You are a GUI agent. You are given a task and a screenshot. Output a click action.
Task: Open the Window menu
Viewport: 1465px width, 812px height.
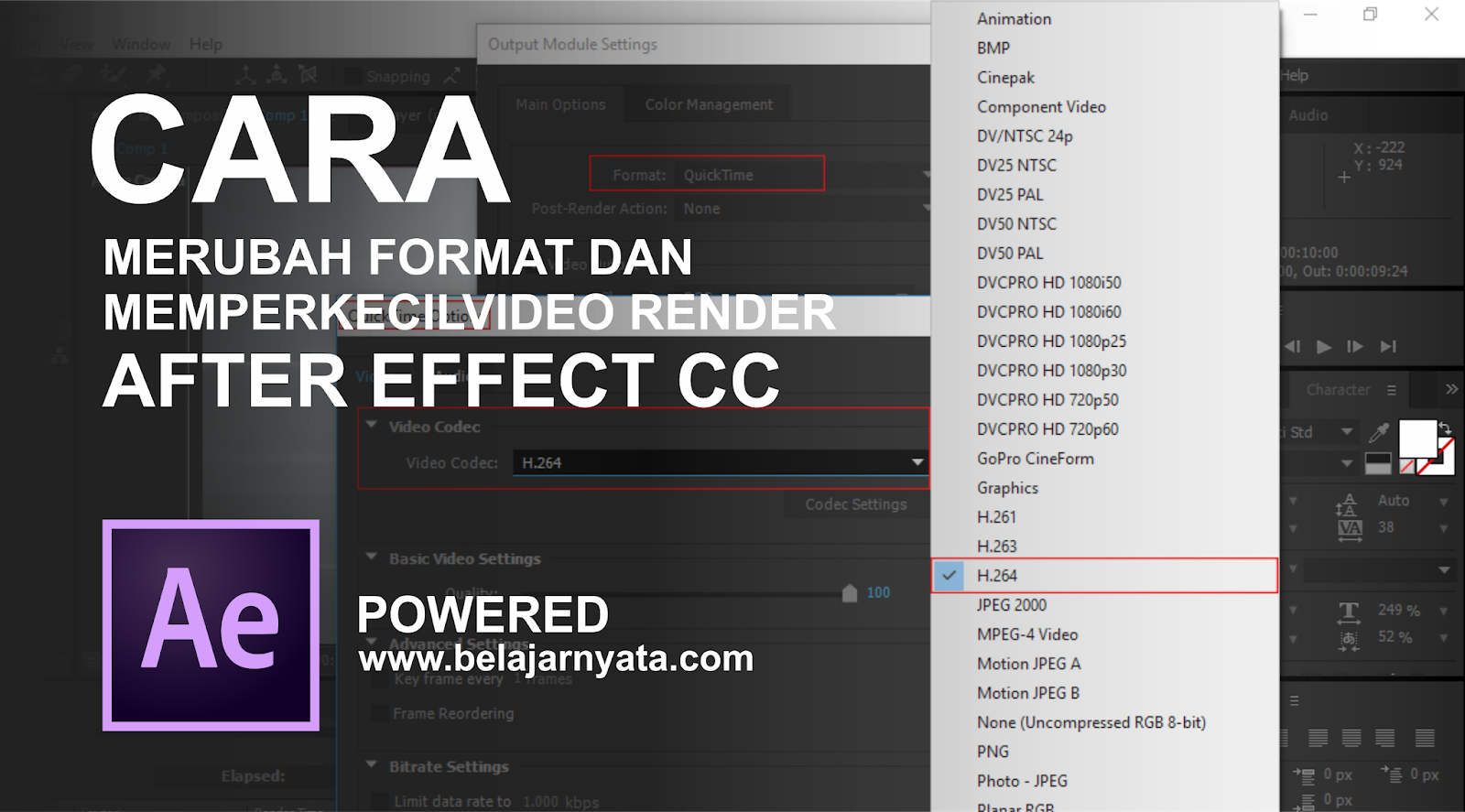click(x=141, y=44)
